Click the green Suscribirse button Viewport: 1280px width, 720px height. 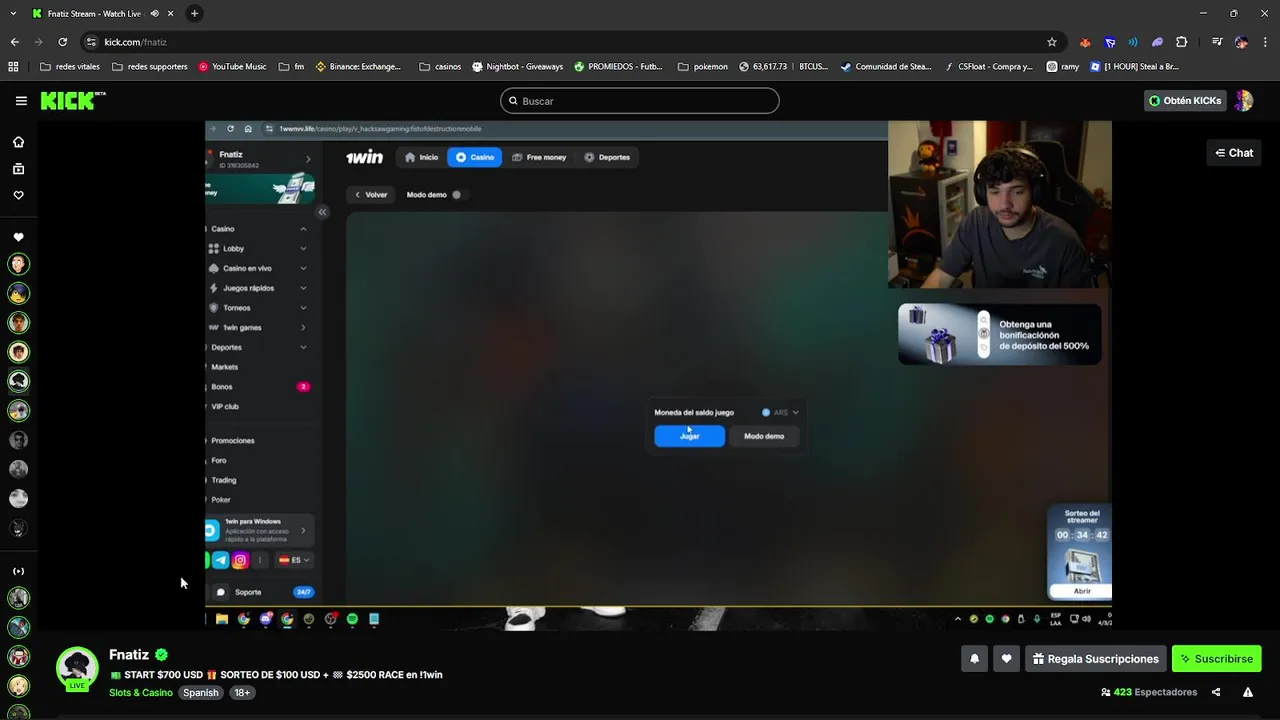[x=1216, y=659]
